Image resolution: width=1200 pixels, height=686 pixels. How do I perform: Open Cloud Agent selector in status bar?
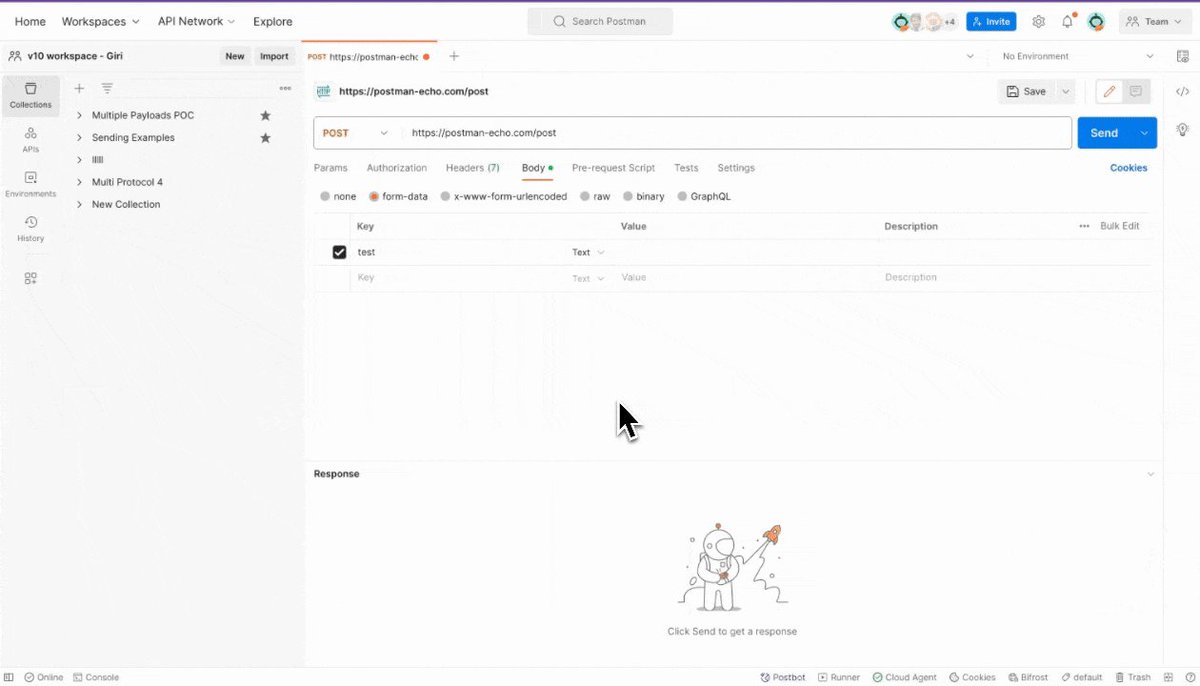pos(905,677)
